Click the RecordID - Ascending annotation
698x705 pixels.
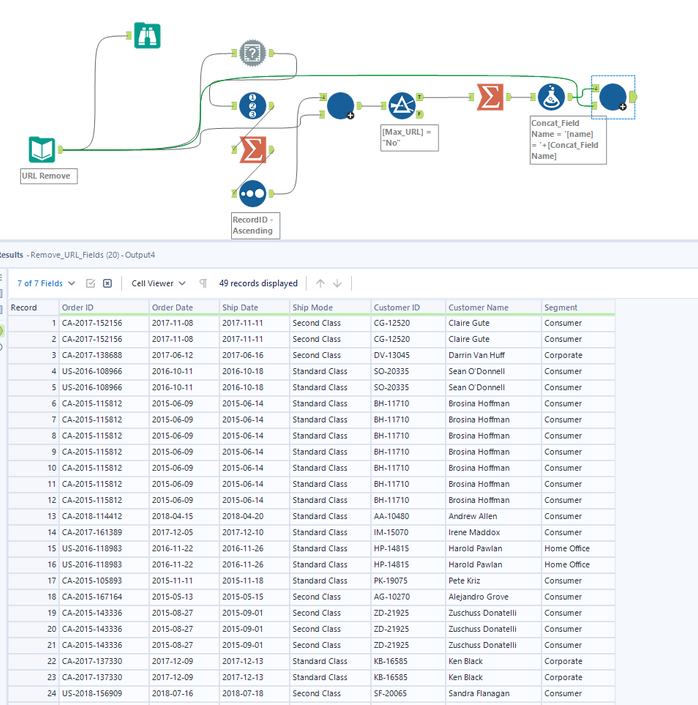point(255,226)
